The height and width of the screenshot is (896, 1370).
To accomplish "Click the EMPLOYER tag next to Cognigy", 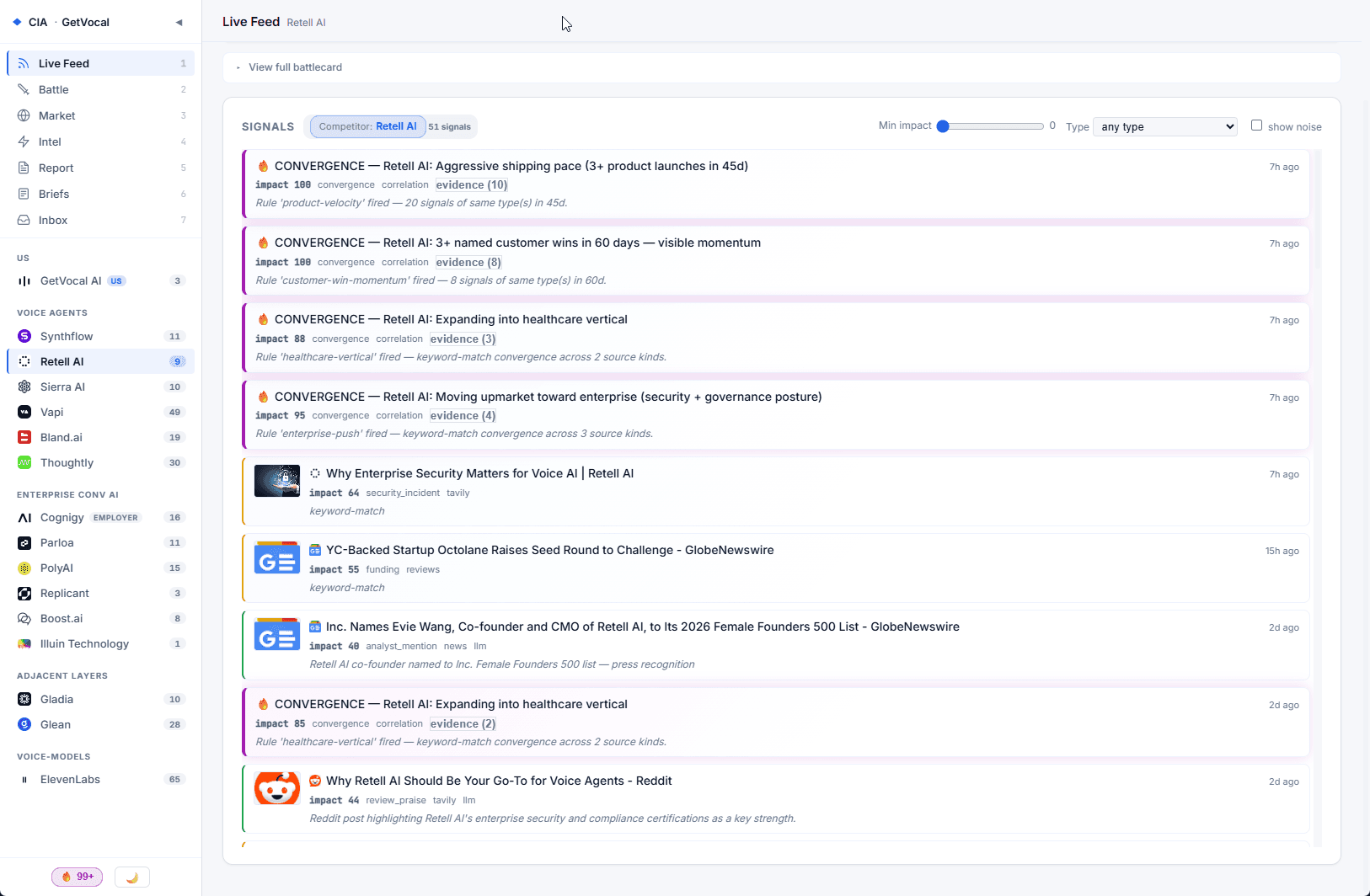I will pyautogui.click(x=115, y=518).
